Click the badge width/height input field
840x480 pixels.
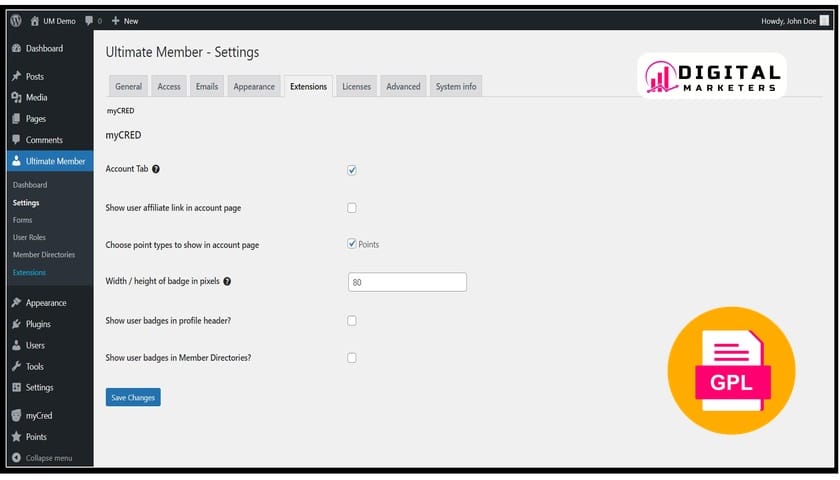(x=407, y=282)
